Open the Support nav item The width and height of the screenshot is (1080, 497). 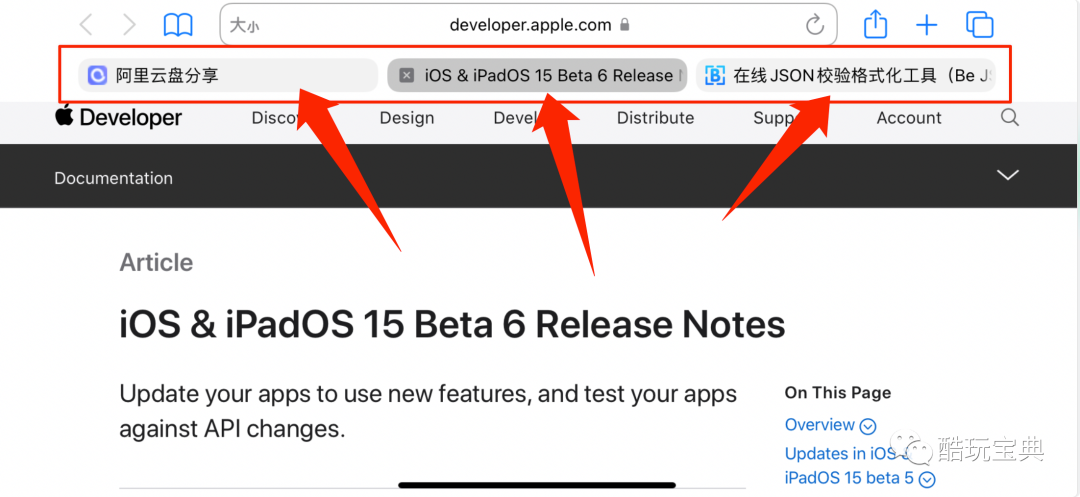coord(778,118)
